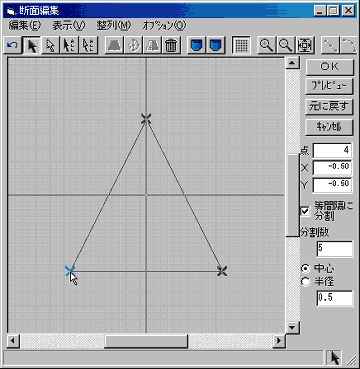360x369 pixels.
Task: Select the 中心 radio button
Action: click(305, 268)
